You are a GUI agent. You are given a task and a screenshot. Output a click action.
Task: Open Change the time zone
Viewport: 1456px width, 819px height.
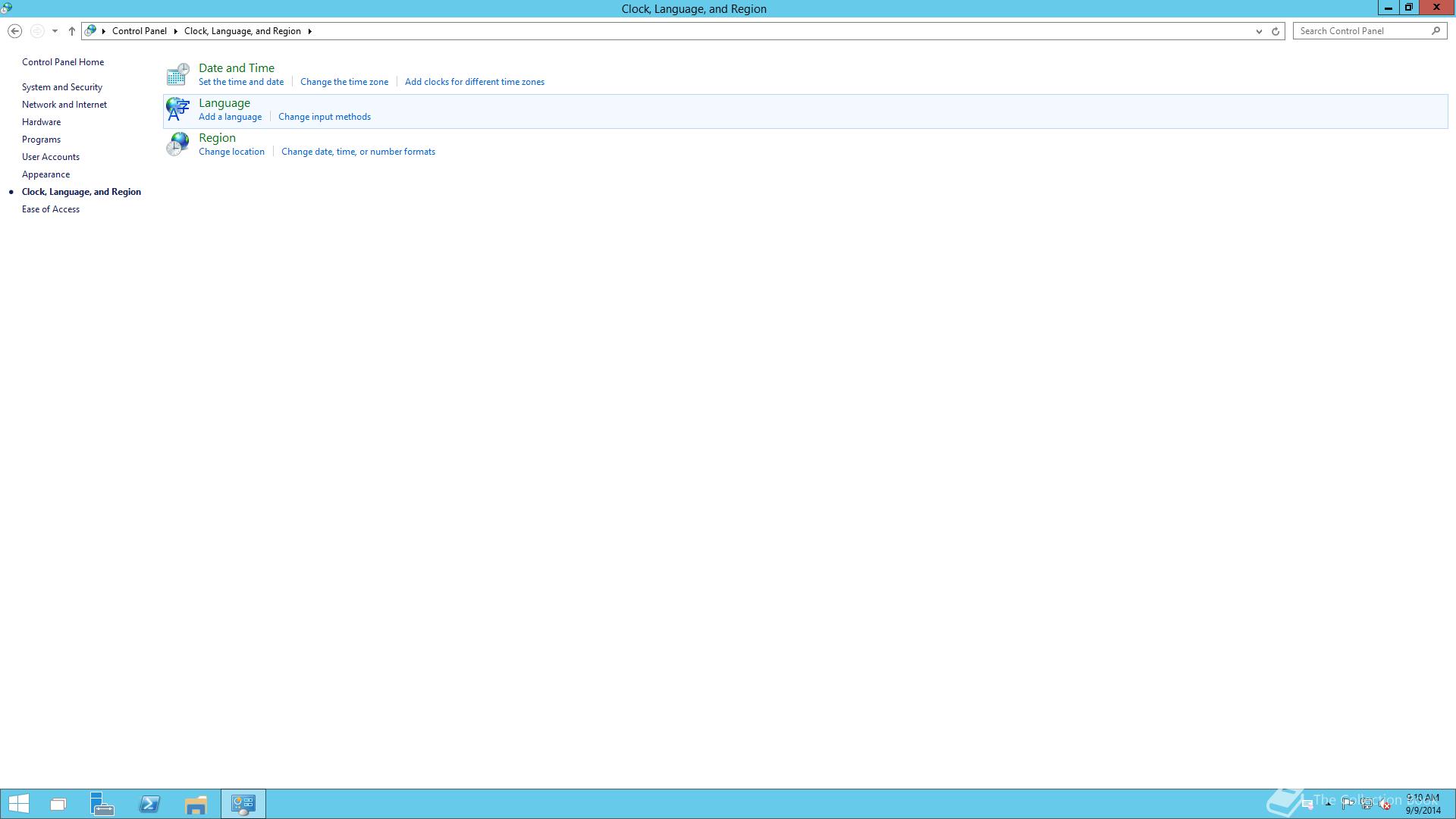coord(344,82)
